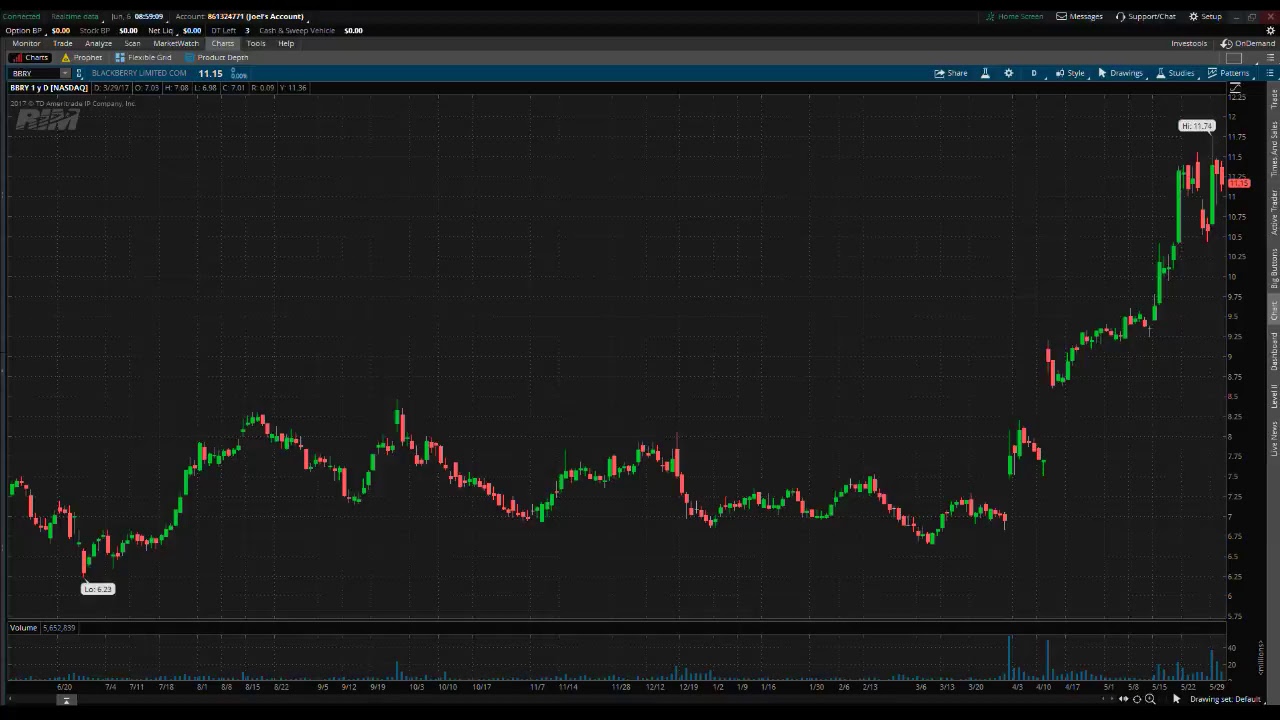Switch to the Tools tab
This screenshot has height=720, width=1280.
(256, 43)
